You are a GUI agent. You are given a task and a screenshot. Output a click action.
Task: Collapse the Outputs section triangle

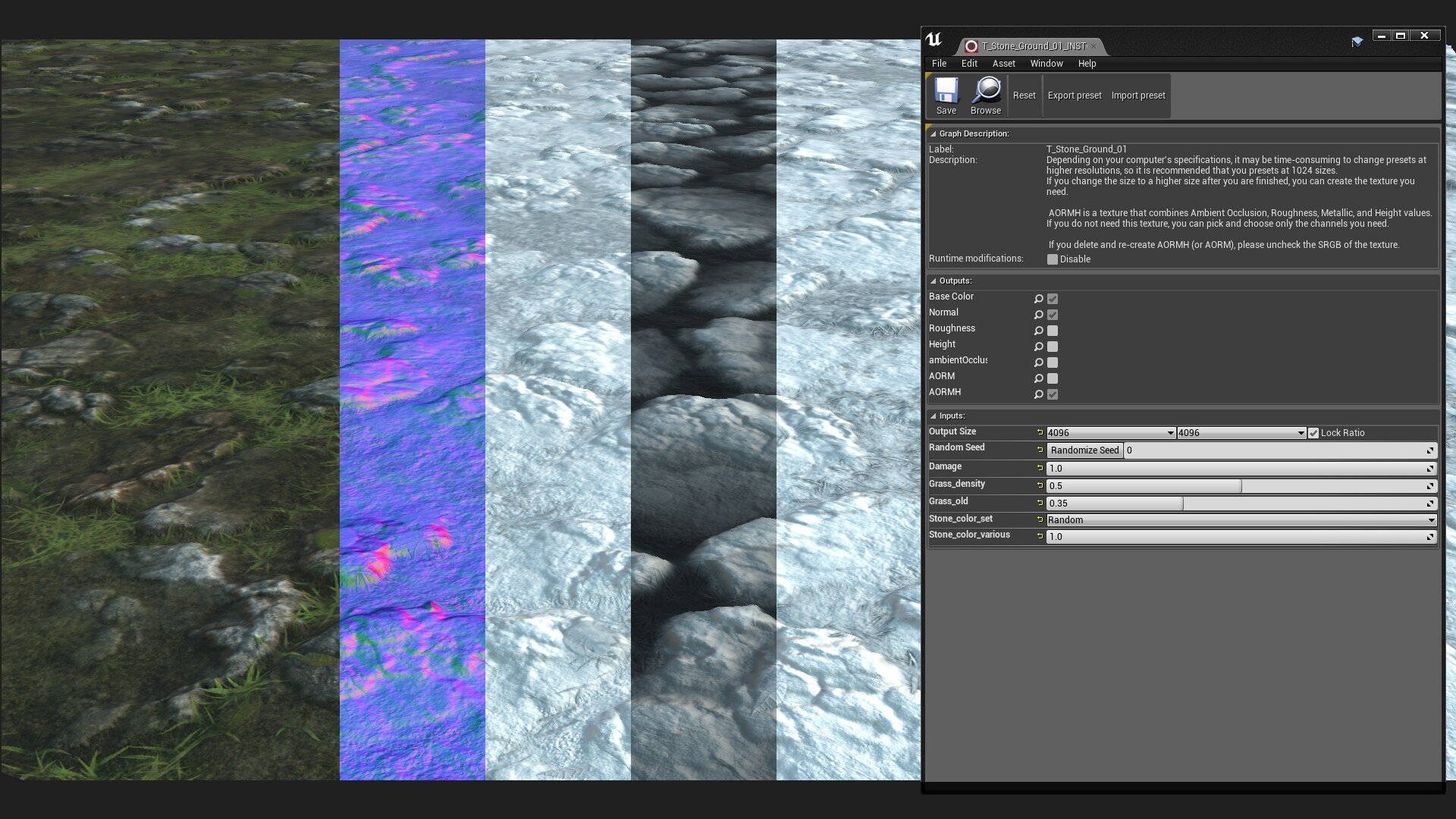pyautogui.click(x=933, y=281)
